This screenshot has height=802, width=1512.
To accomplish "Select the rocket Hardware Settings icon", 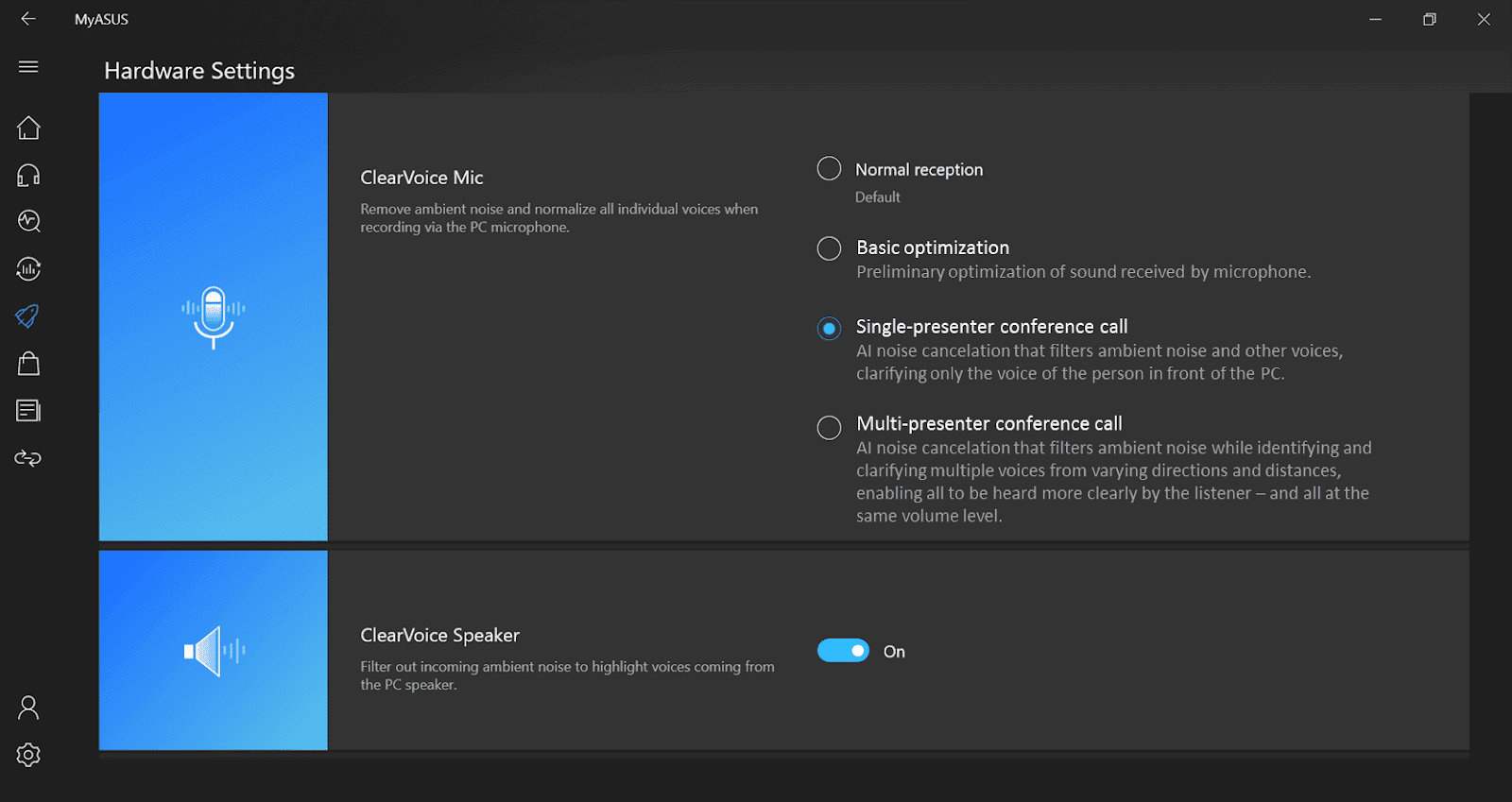I will coord(28,316).
